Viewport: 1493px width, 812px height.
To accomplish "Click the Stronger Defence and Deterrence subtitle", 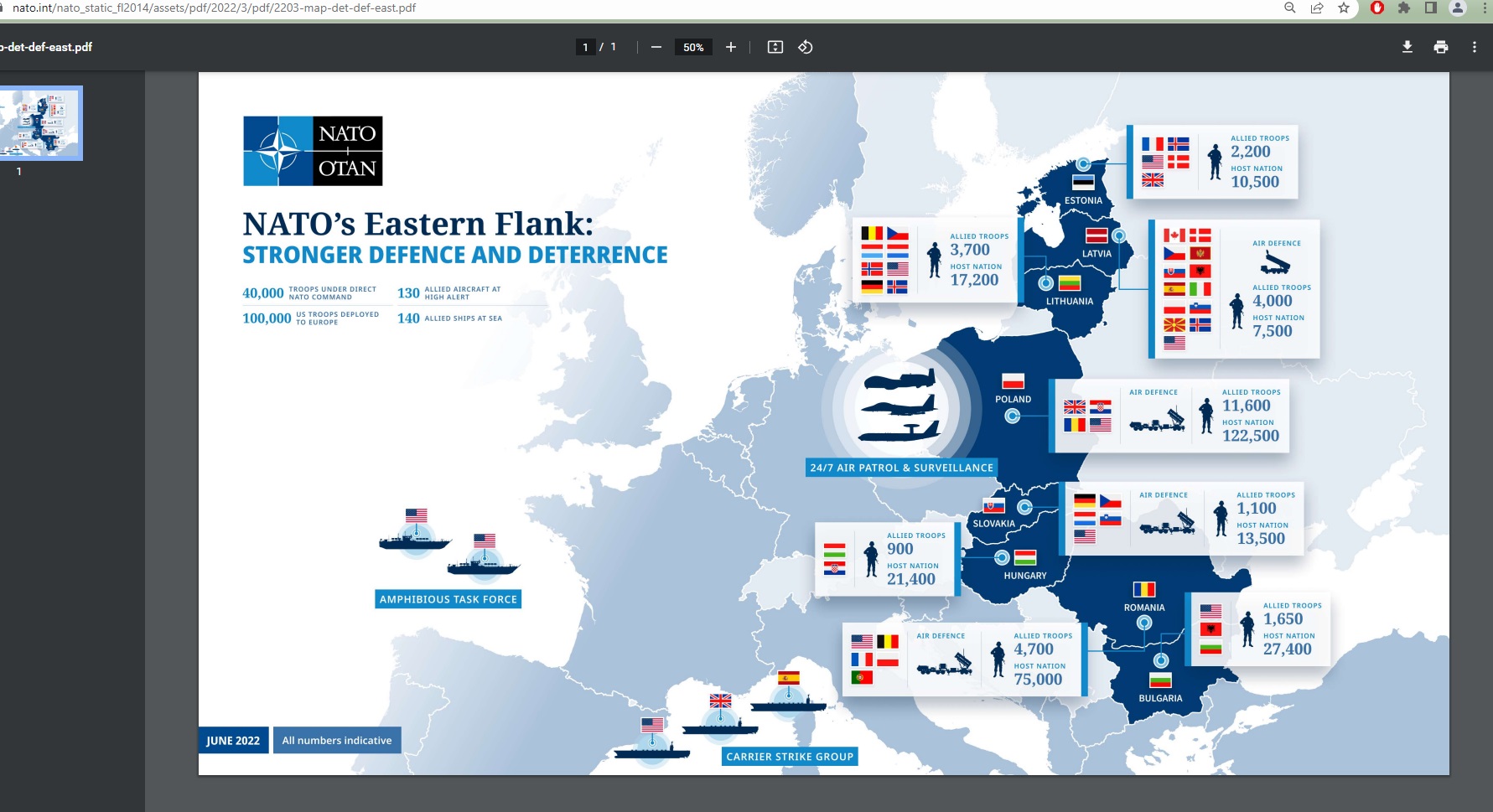I will pos(455,255).
